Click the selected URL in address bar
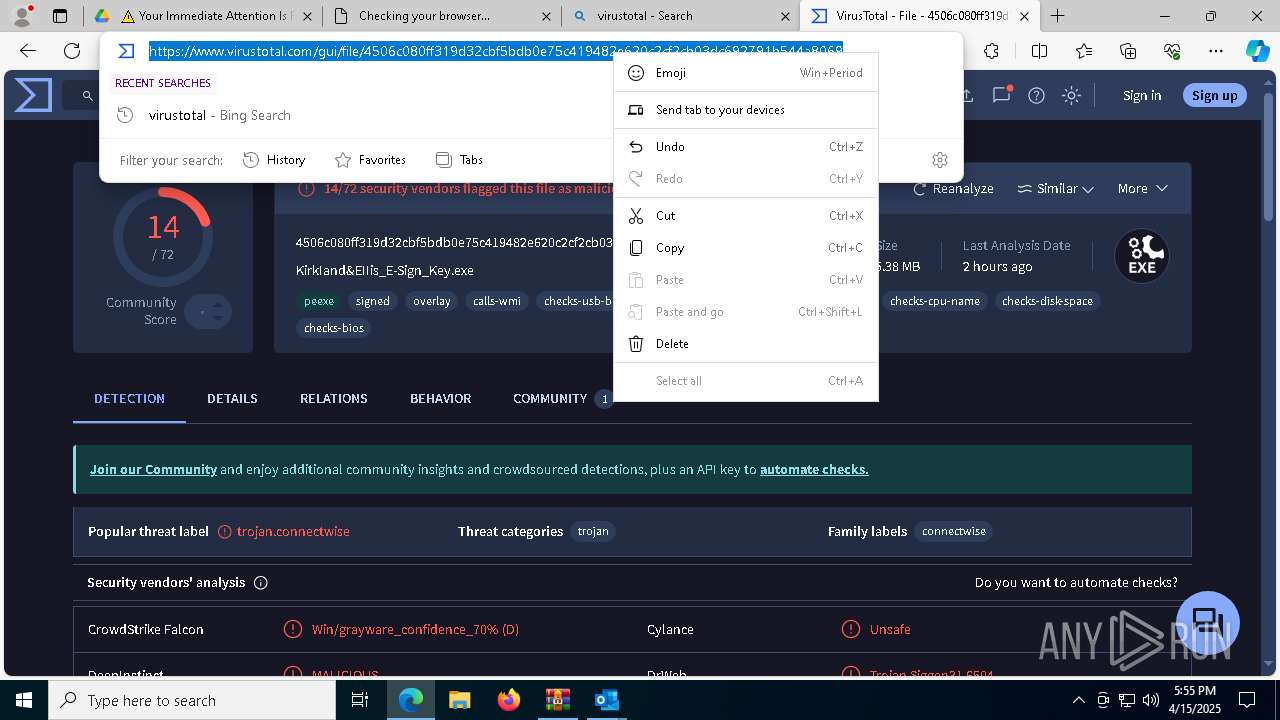Screen dimensions: 1280x720 496,51
